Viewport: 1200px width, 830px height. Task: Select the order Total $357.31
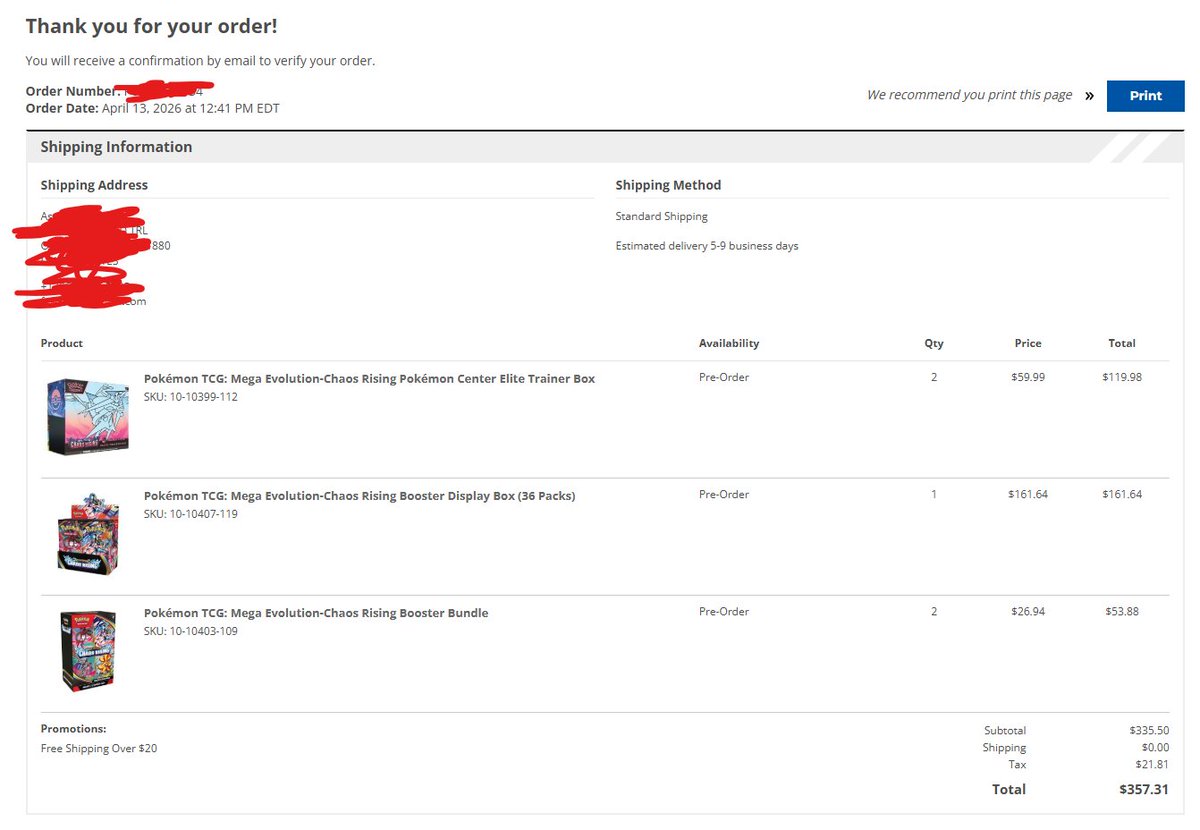pyautogui.click(x=1144, y=789)
